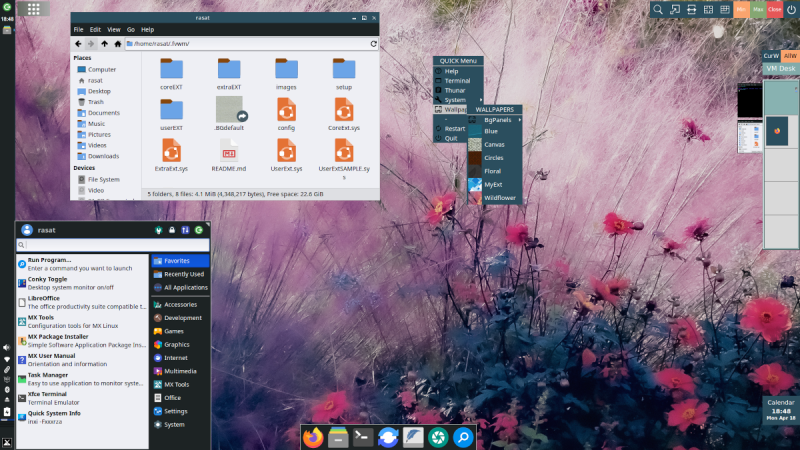Click the network wifi icon in the left panel

tap(7, 359)
